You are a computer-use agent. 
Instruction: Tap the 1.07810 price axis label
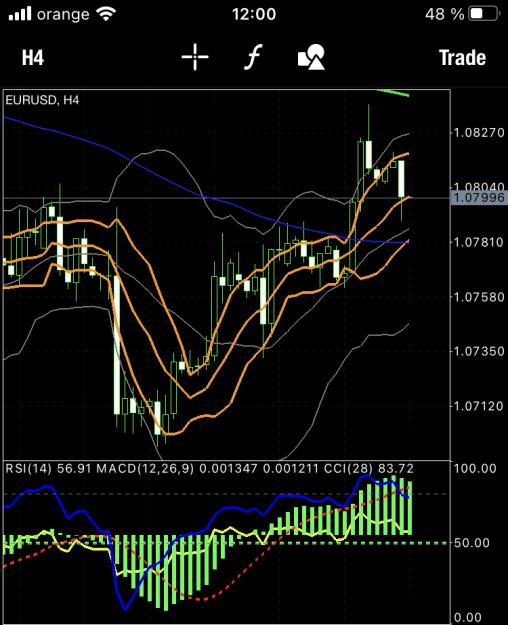[x=479, y=242]
